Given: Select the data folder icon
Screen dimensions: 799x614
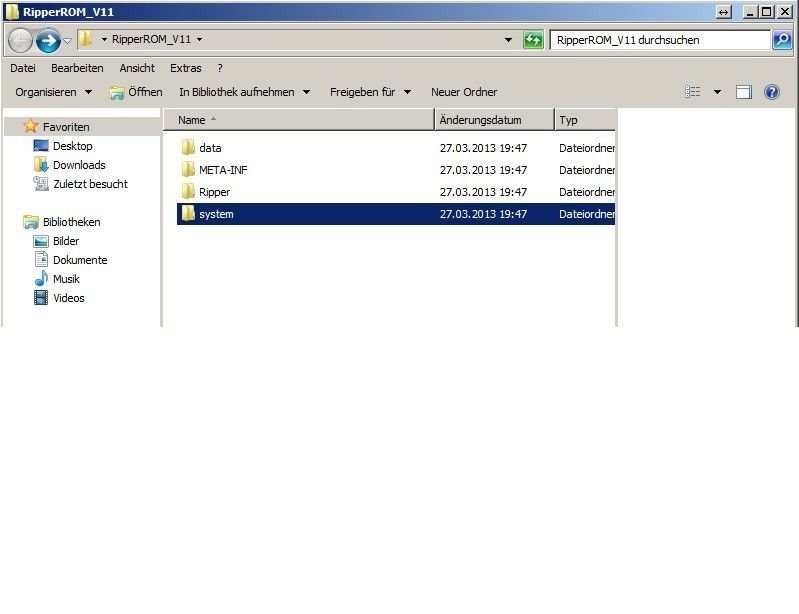Looking at the screenshot, I should (x=188, y=147).
